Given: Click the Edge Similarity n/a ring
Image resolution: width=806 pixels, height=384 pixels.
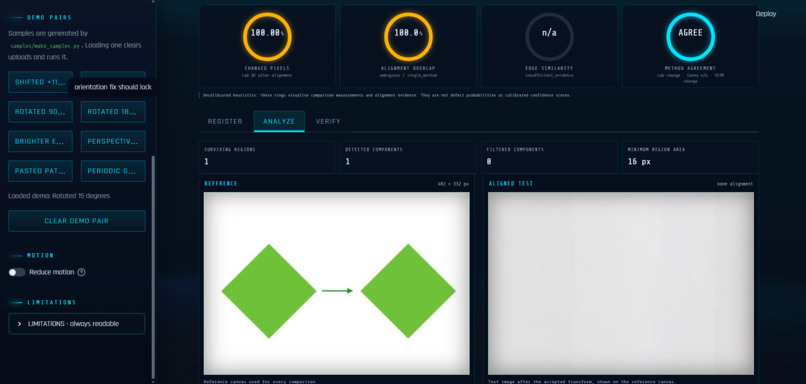Looking at the screenshot, I should 549,36.
